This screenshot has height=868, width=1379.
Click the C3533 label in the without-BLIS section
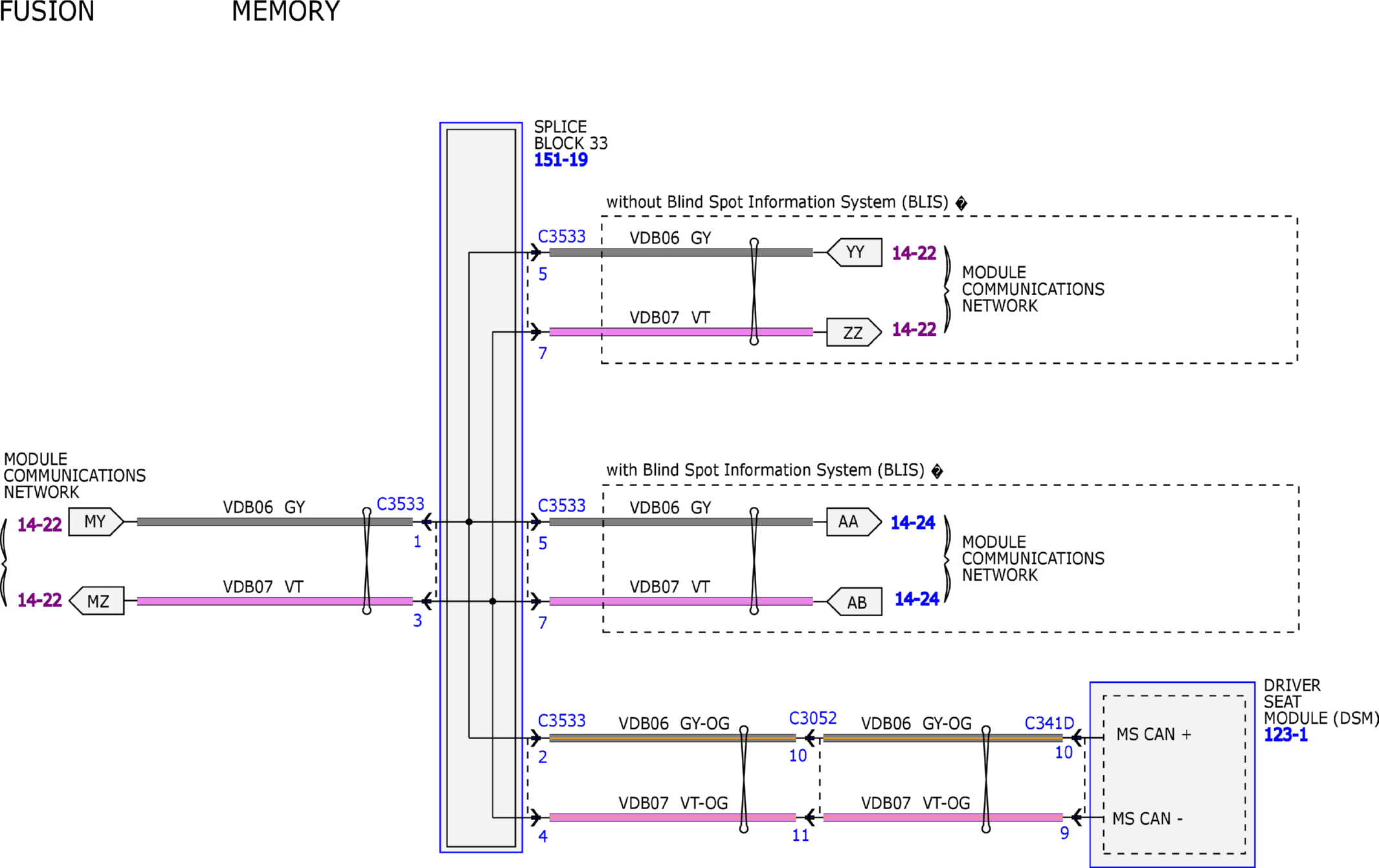tap(562, 237)
